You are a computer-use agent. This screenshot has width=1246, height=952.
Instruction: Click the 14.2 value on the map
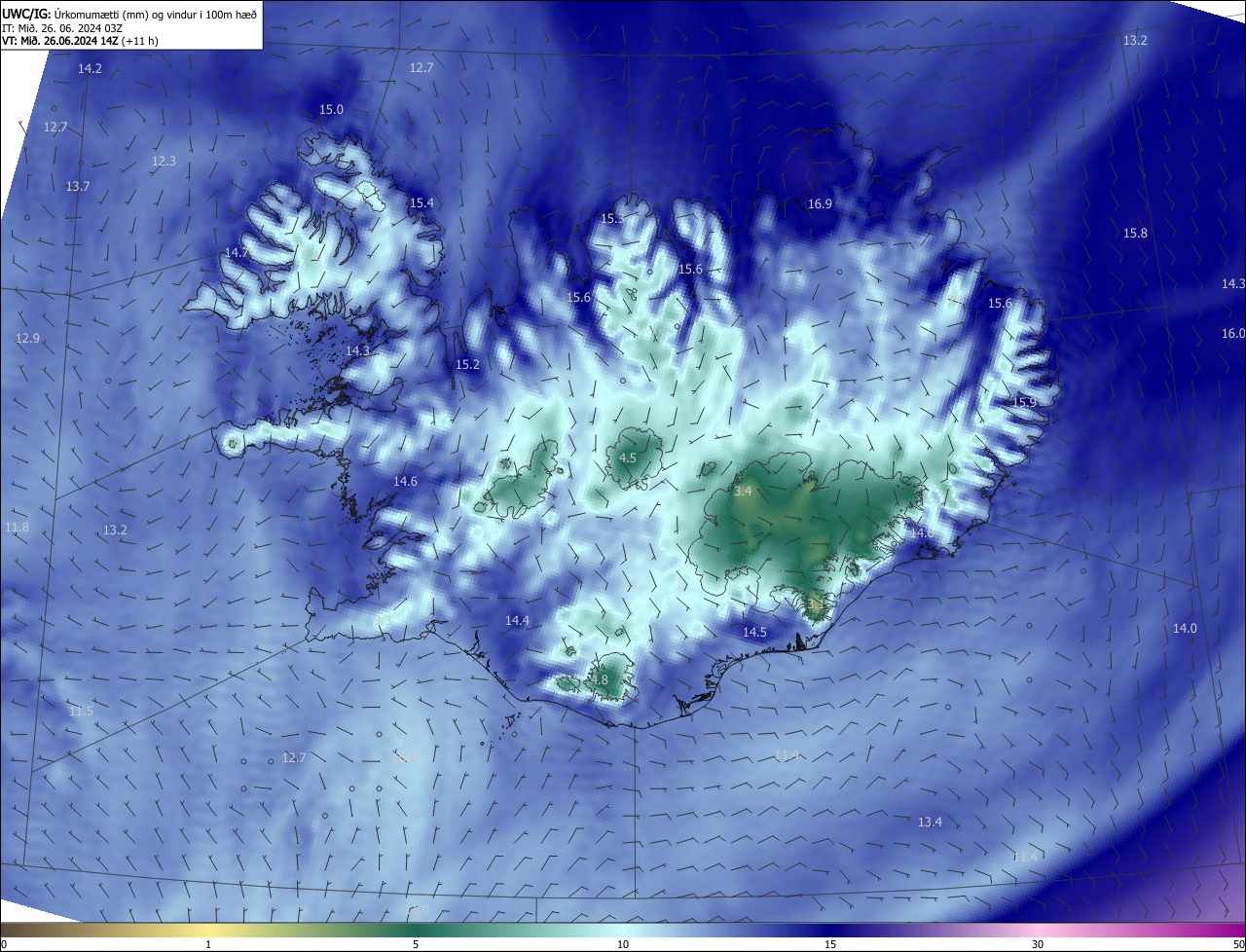(x=90, y=69)
